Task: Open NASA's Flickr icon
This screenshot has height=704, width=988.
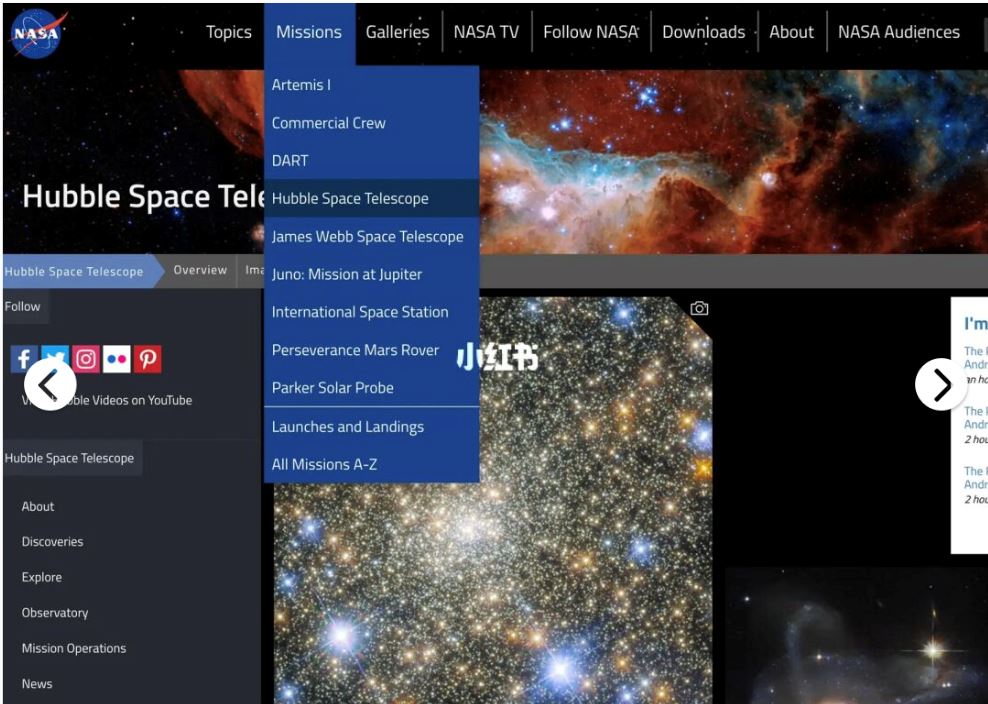Action: pyautogui.click(x=117, y=359)
